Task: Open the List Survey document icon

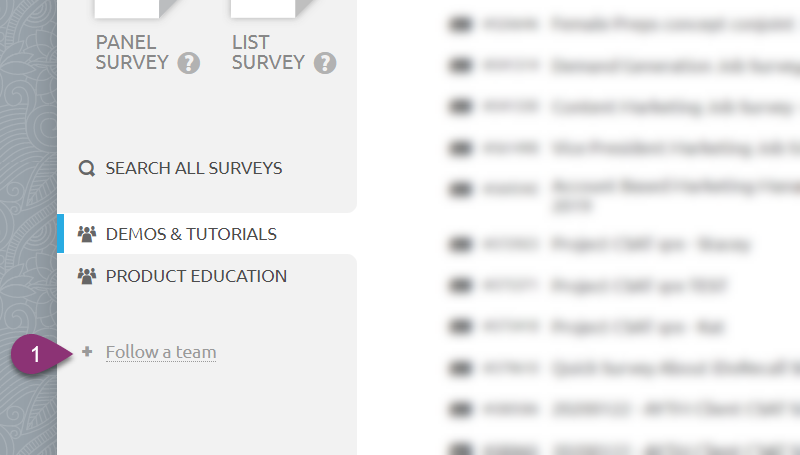Action: (263, 10)
